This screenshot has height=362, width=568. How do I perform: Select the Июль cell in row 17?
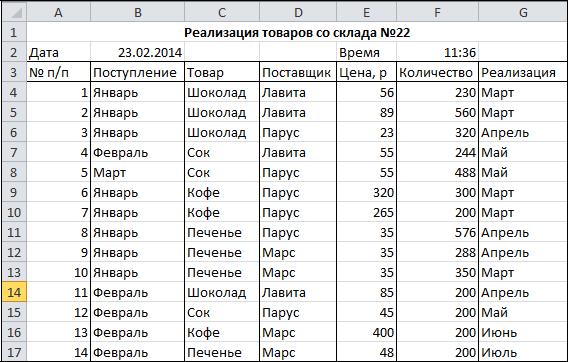tap(523, 351)
